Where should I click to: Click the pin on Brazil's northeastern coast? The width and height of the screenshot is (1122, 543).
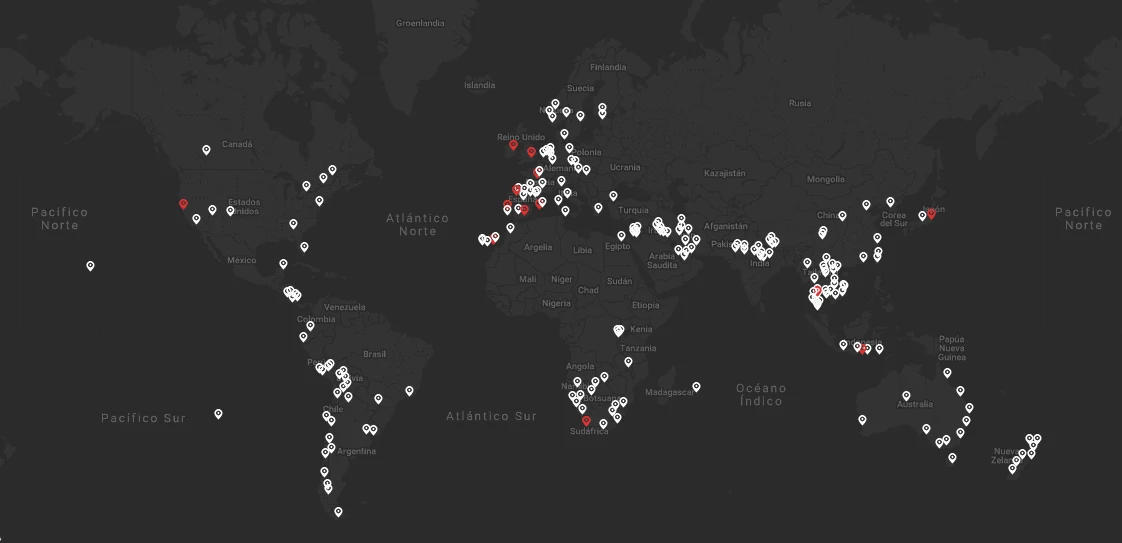(409, 391)
